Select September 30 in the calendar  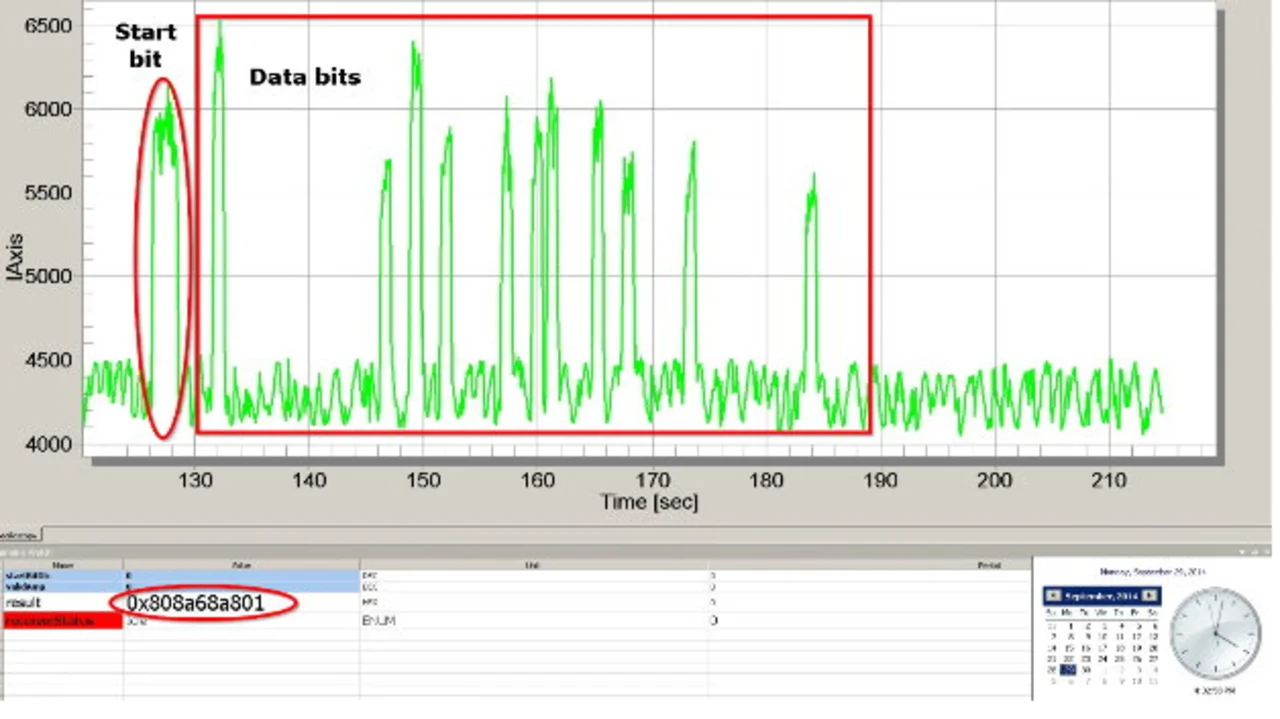point(1086,670)
